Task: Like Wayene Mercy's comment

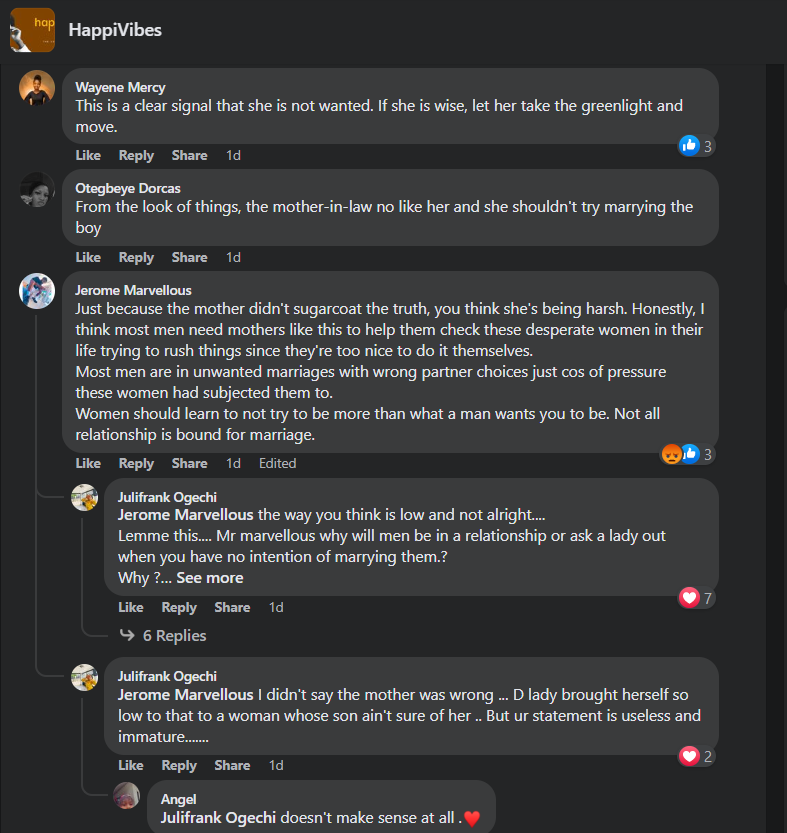Action: (x=88, y=155)
